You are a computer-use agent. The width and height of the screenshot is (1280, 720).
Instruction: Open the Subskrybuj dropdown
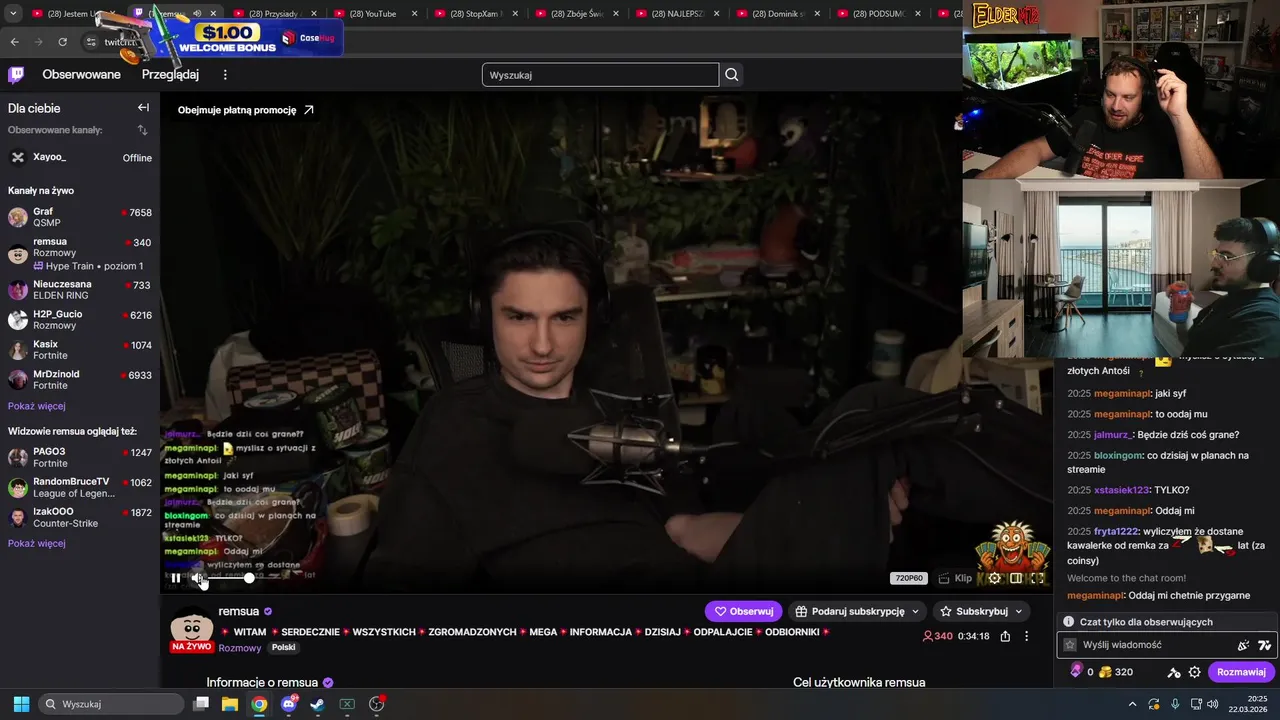pos(981,611)
